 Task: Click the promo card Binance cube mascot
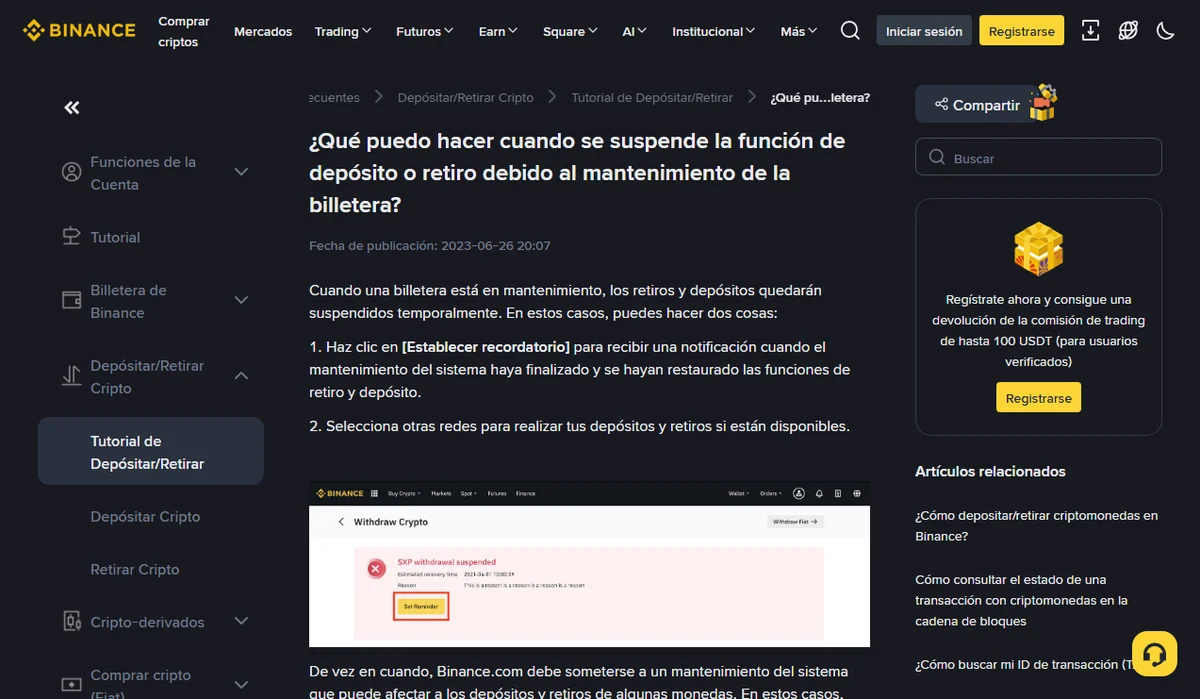1038,249
